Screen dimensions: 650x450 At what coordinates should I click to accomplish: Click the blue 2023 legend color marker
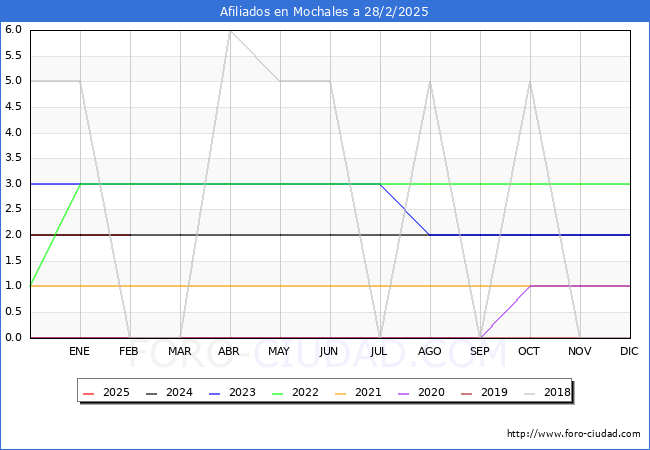pos(214,393)
